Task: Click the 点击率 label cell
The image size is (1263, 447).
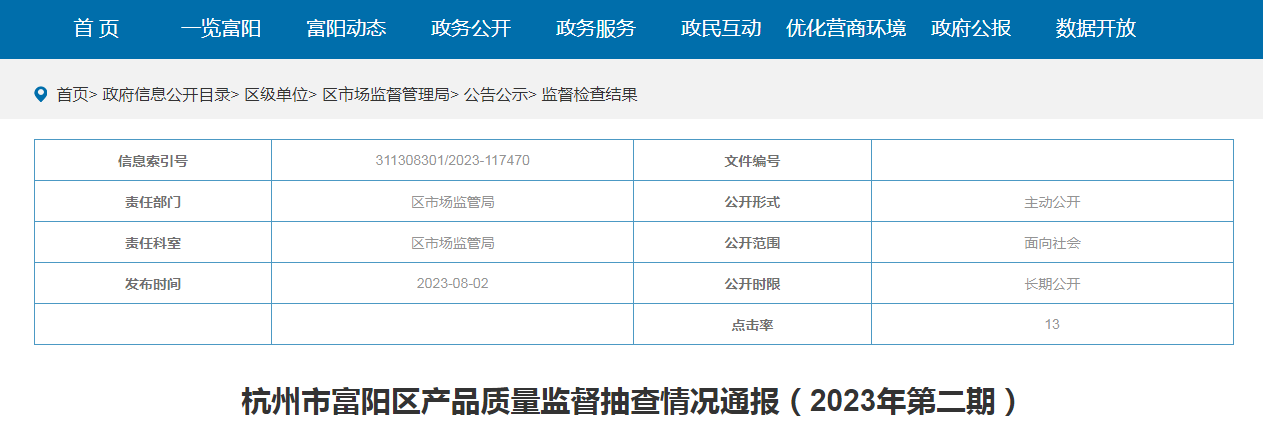Action: (x=752, y=324)
